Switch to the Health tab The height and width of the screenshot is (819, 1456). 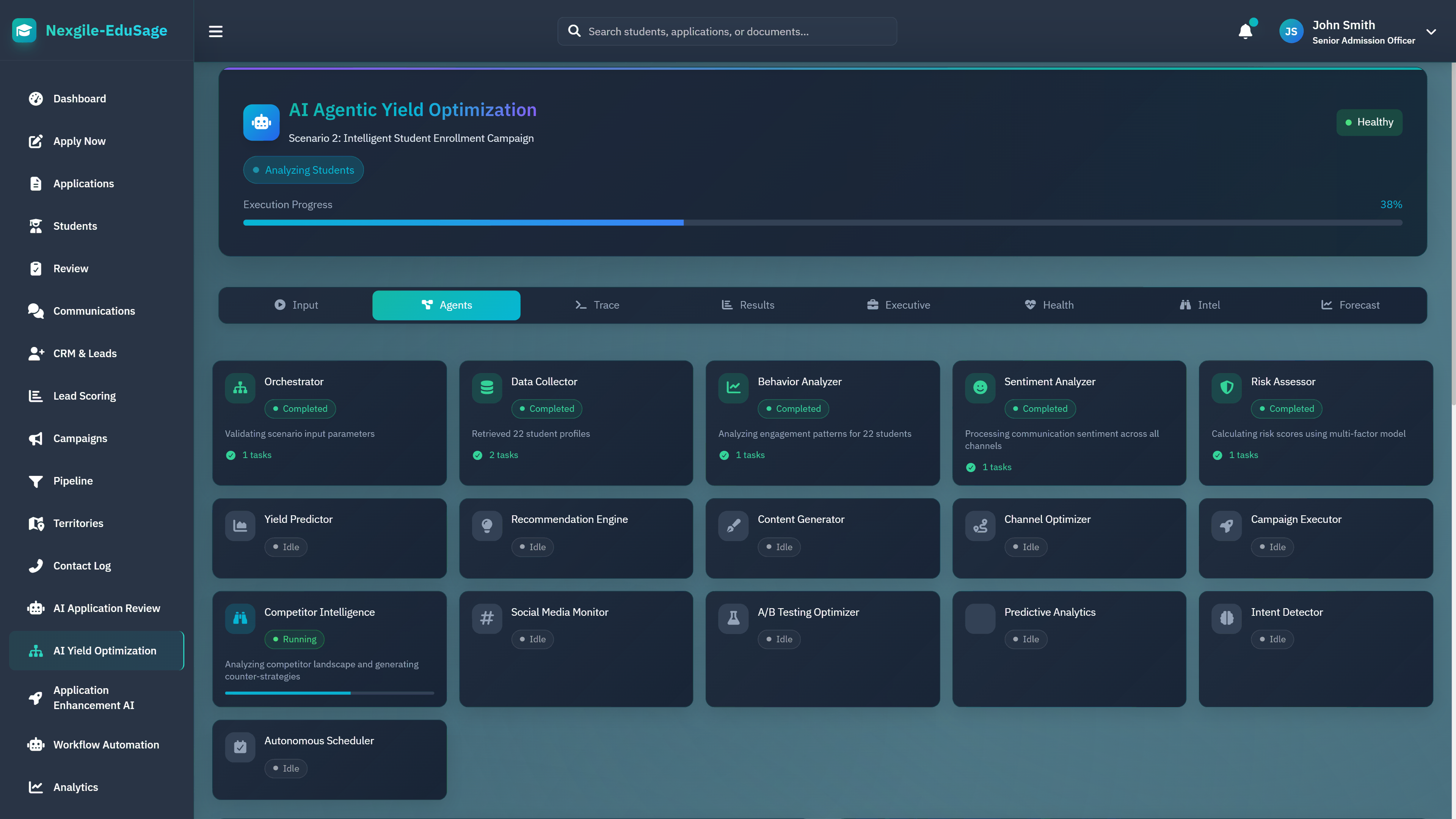point(1050,304)
